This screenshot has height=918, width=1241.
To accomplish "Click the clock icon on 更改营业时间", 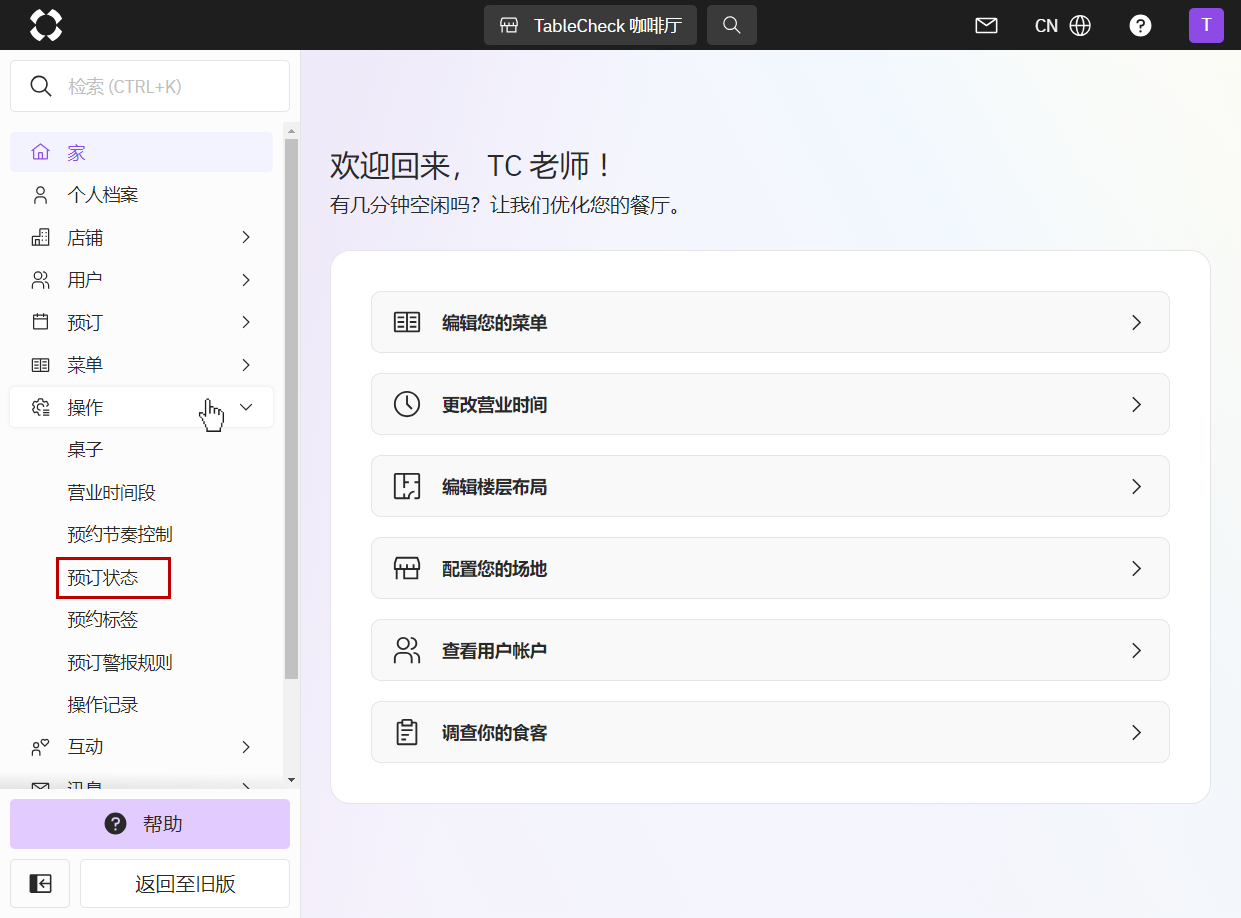I will point(407,404).
